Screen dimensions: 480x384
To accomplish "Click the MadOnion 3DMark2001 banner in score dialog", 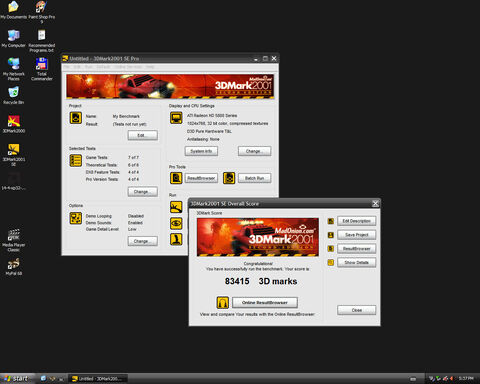I will click(x=258, y=237).
